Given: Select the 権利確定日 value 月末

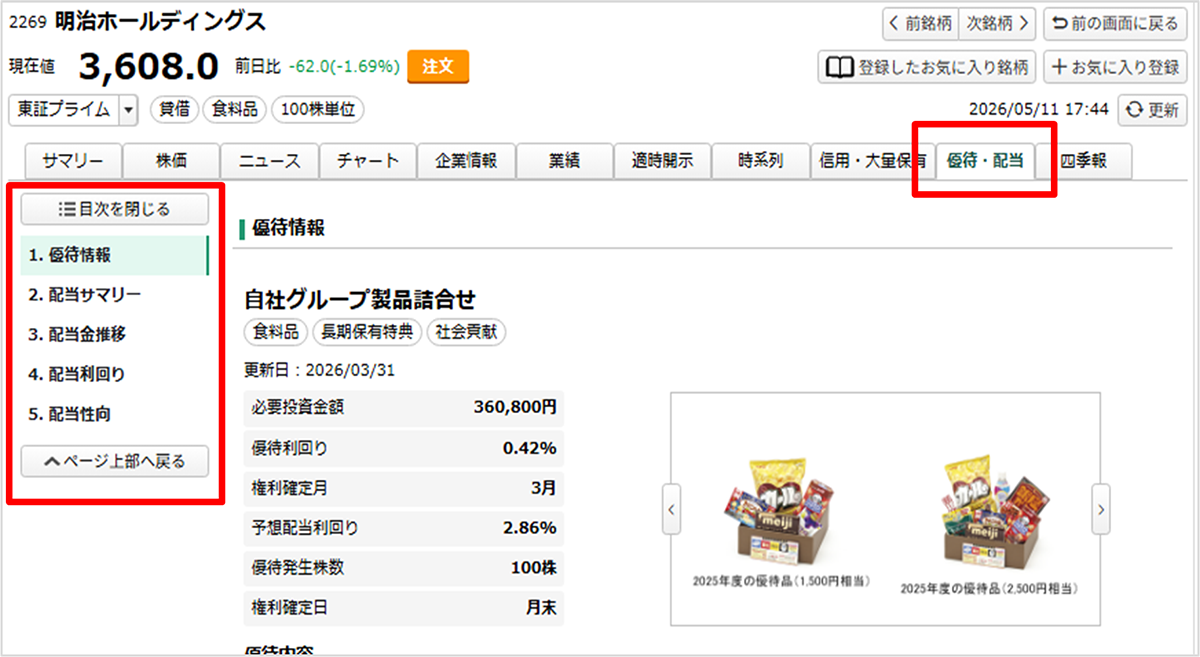Looking at the screenshot, I should (x=541, y=608).
